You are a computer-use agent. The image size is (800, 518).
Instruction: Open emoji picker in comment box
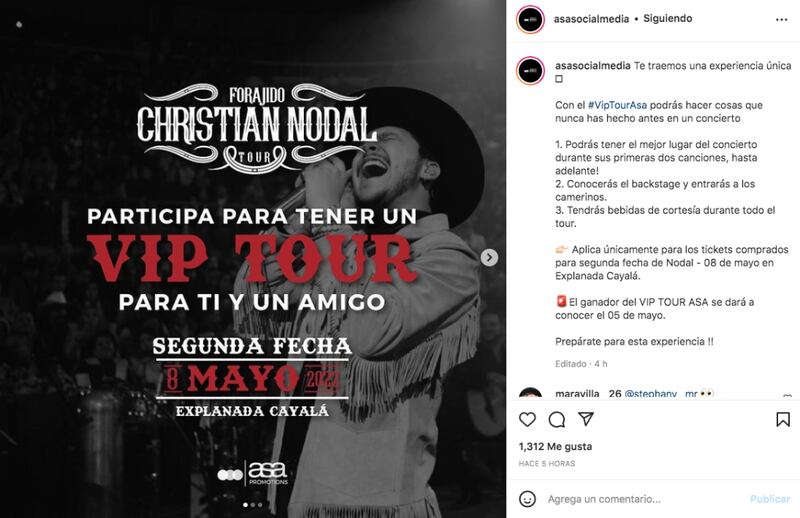527,499
